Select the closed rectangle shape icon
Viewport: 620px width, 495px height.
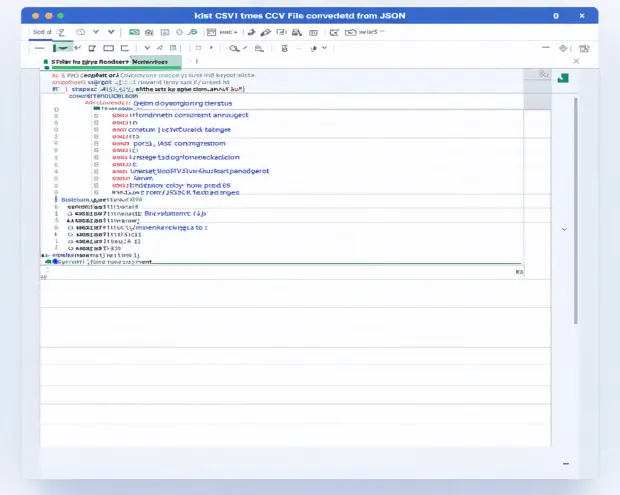(108, 48)
